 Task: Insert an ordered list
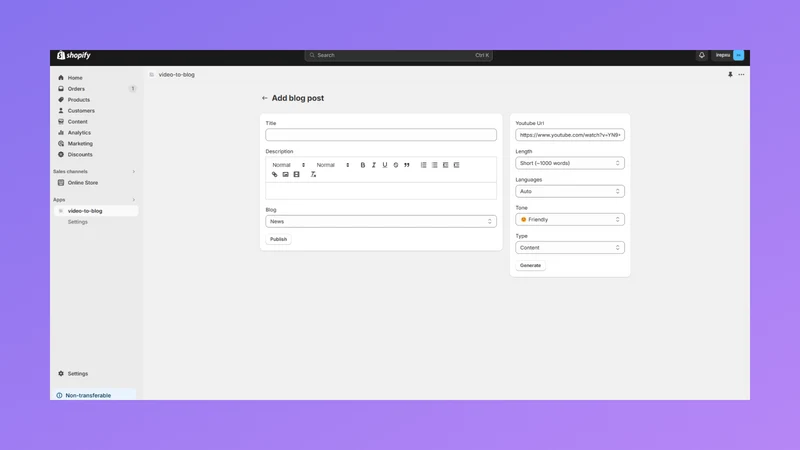[x=423, y=165]
